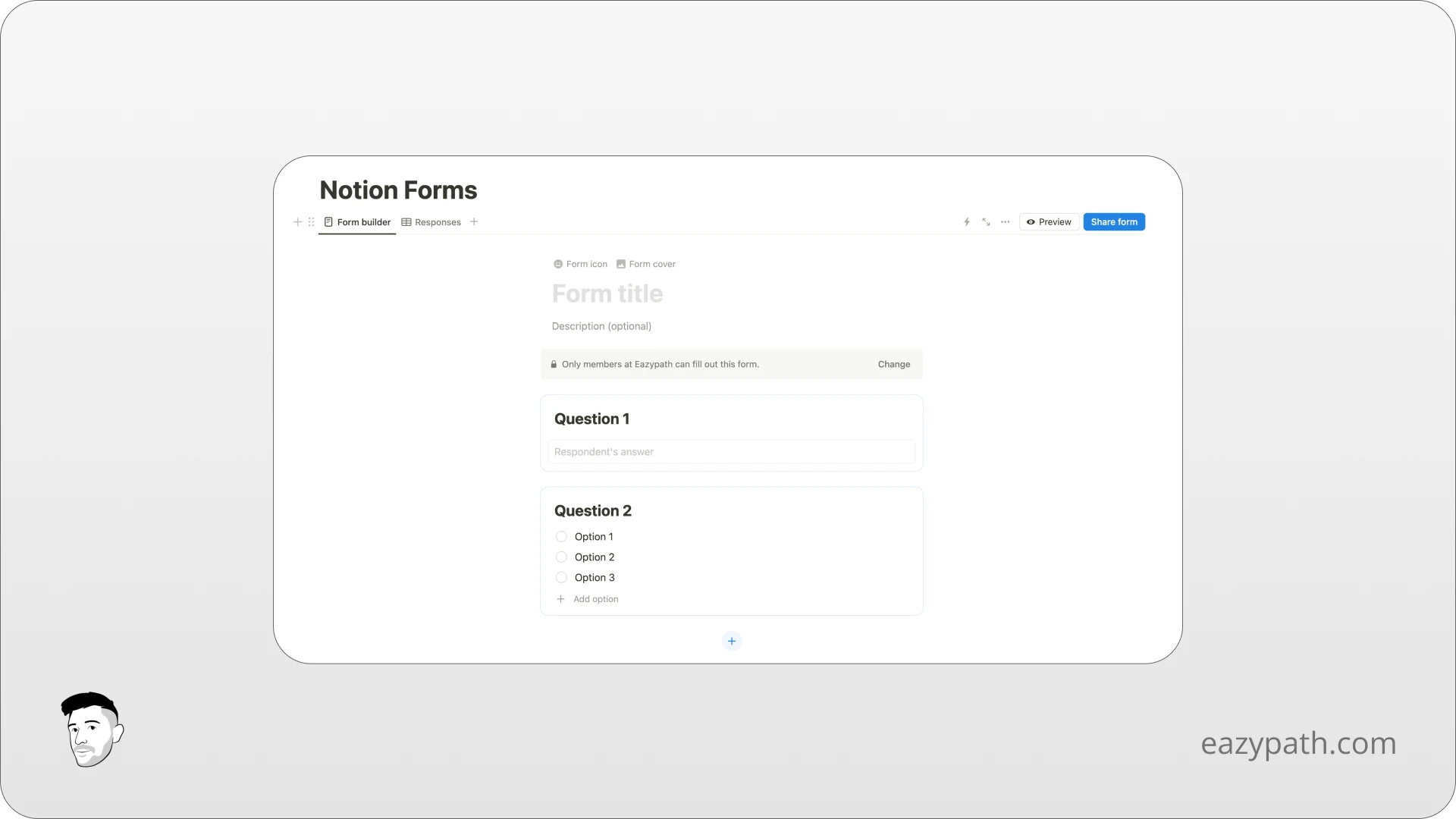Expand the form to full page view icon

pos(985,221)
